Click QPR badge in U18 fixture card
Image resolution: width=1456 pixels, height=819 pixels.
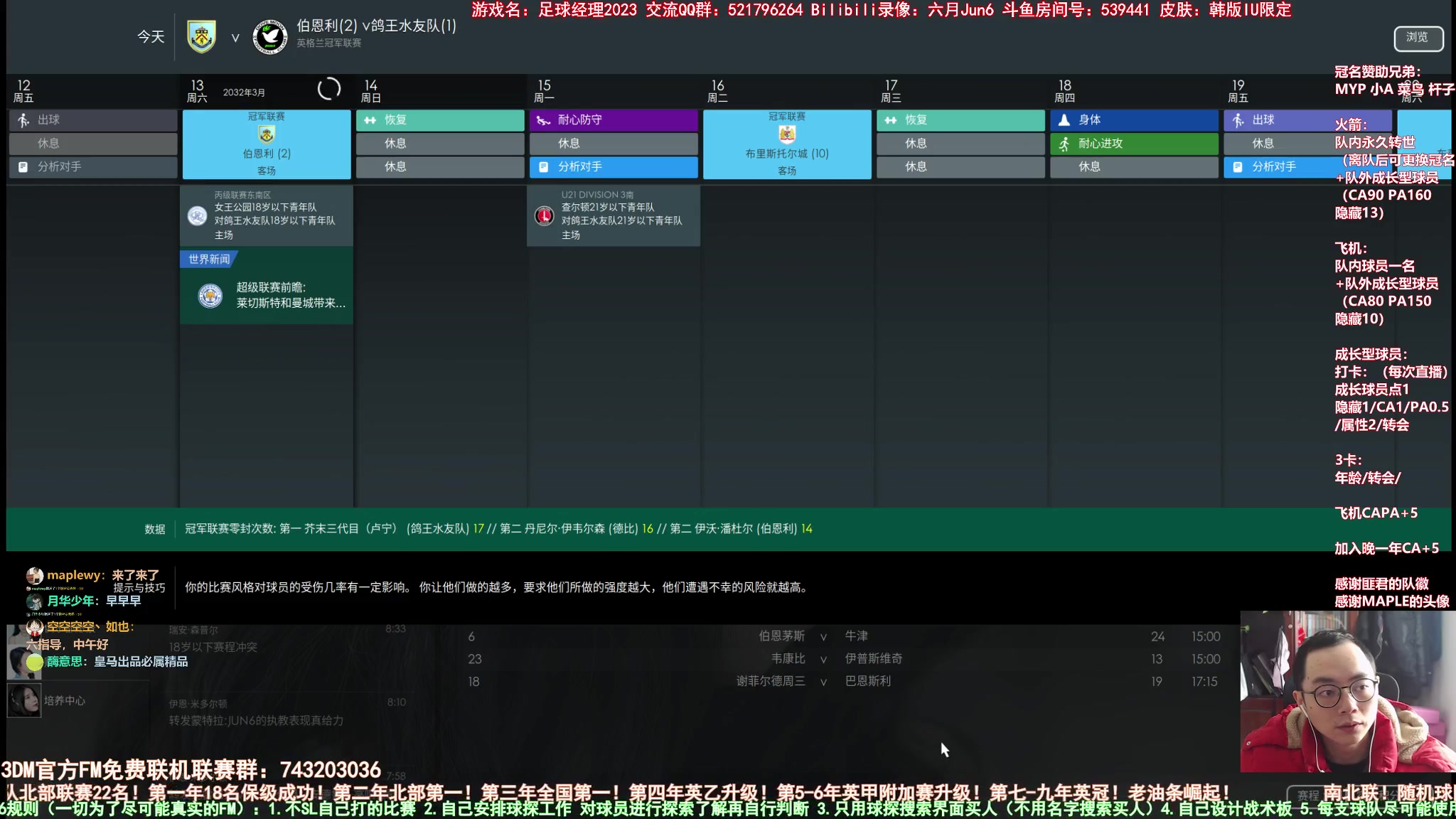[197, 215]
